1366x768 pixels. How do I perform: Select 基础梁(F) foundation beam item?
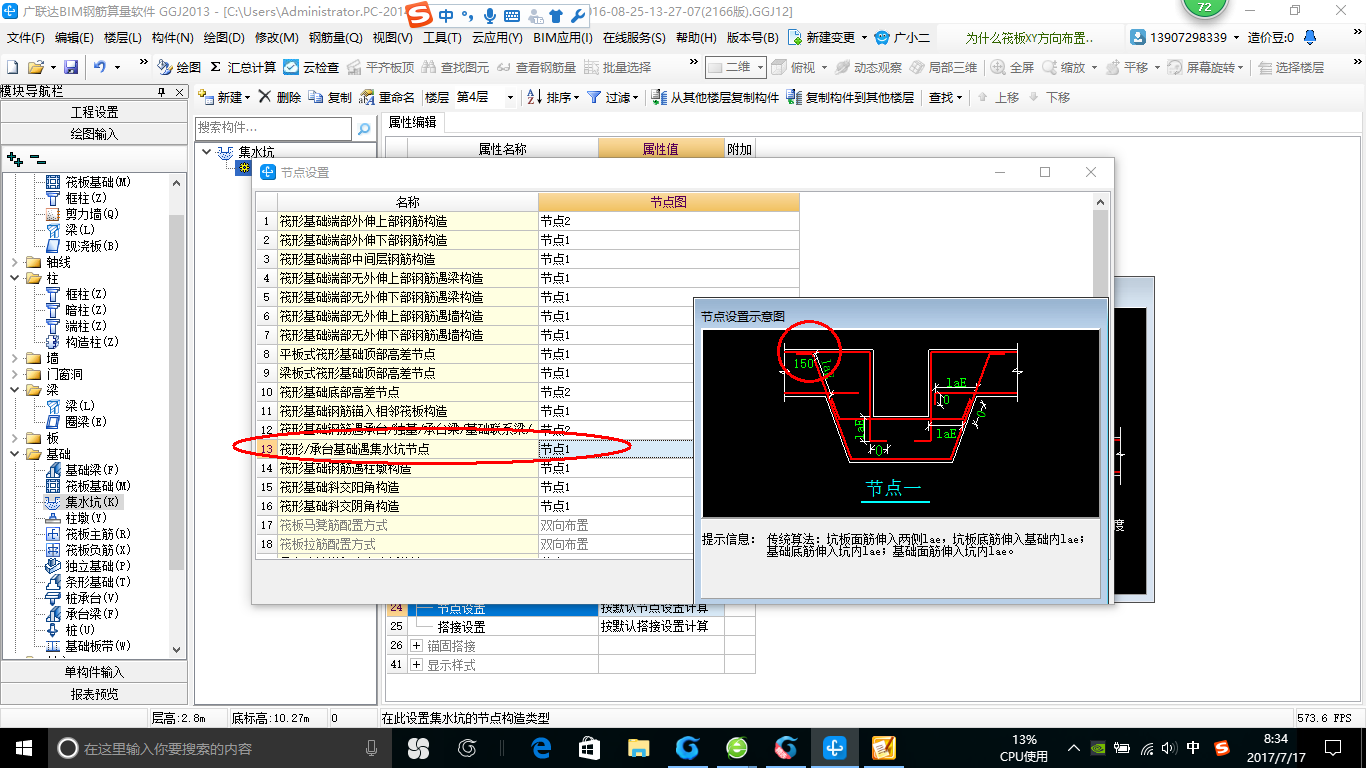(83, 470)
